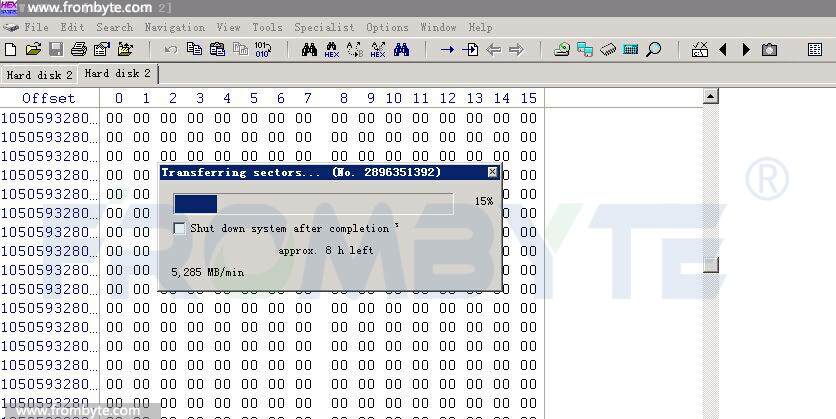Image resolution: width=836 pixels, height=419 pixels.
Task: Open the Options menu
Action: 387,27
